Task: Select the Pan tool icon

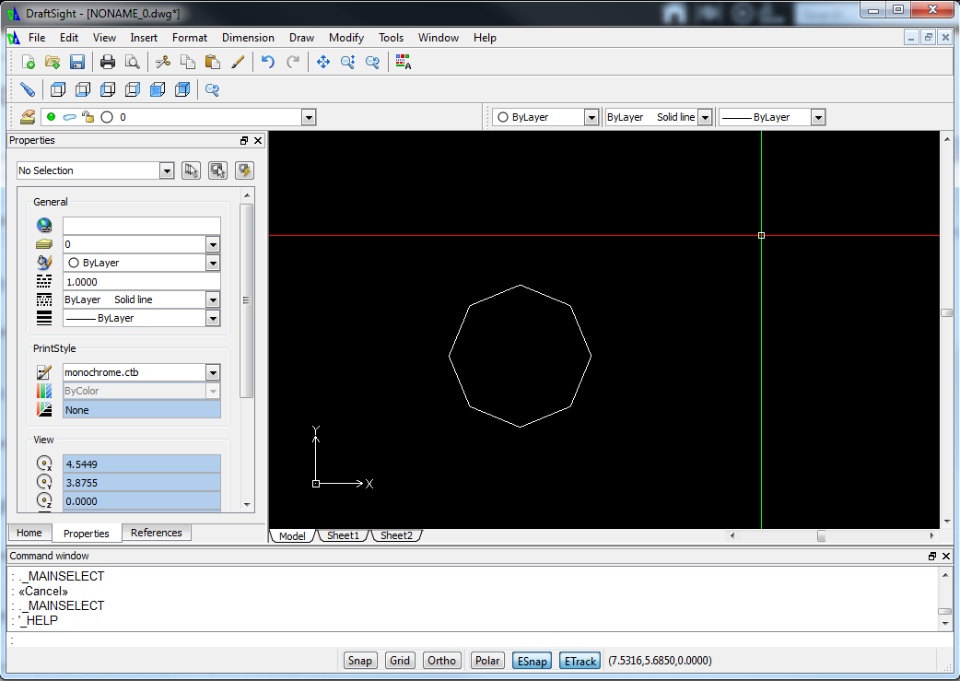Action: click(x=323, y=62)
